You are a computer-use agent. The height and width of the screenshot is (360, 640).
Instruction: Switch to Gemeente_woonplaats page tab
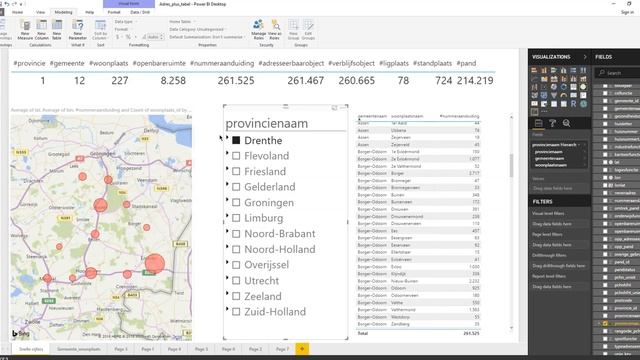79,349
